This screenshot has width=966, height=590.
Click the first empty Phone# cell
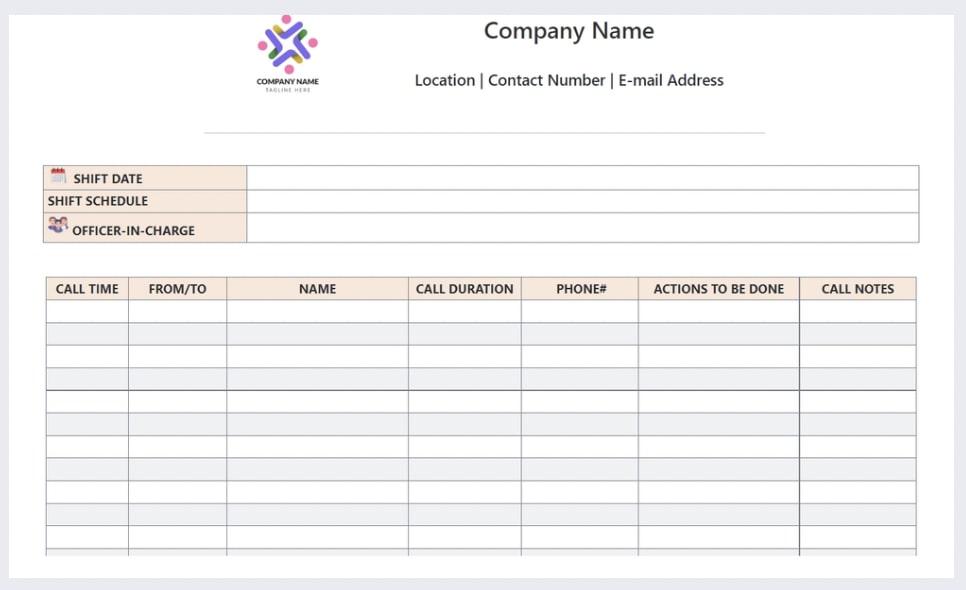click(580, 312)
